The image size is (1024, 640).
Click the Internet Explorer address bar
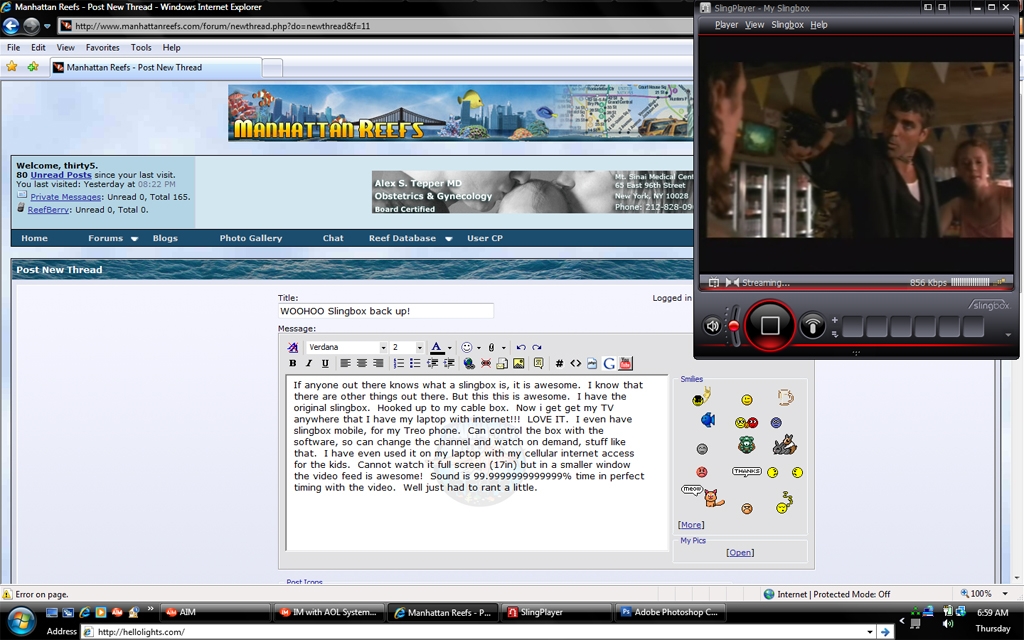point(376,26)
